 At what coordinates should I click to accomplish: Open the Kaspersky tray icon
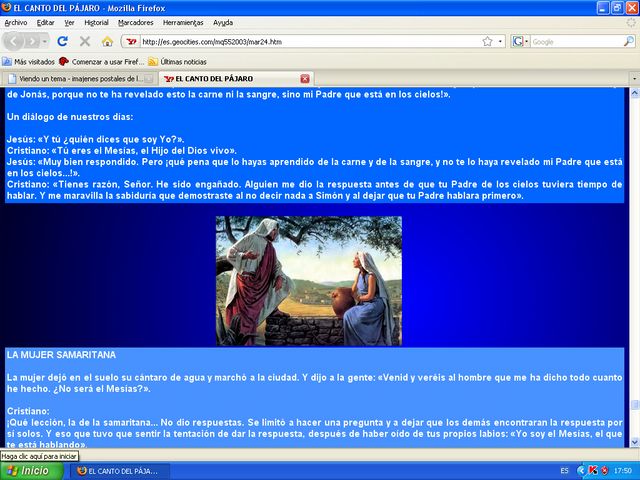(x=592, y=470)
